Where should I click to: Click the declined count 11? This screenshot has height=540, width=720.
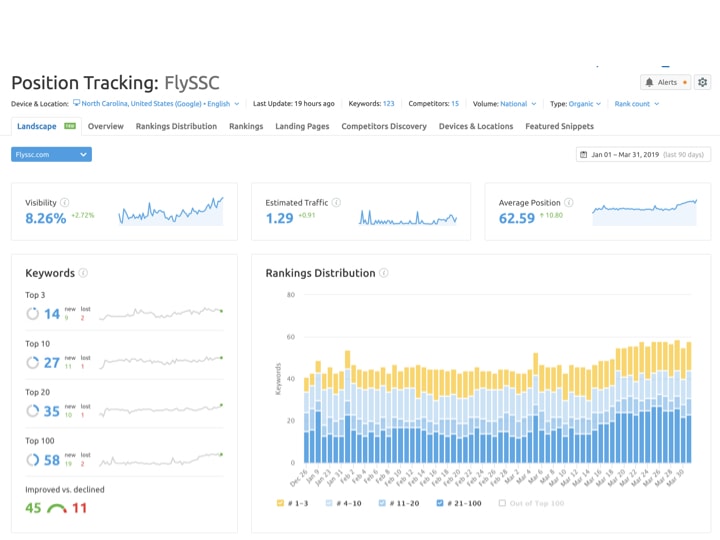79,508
